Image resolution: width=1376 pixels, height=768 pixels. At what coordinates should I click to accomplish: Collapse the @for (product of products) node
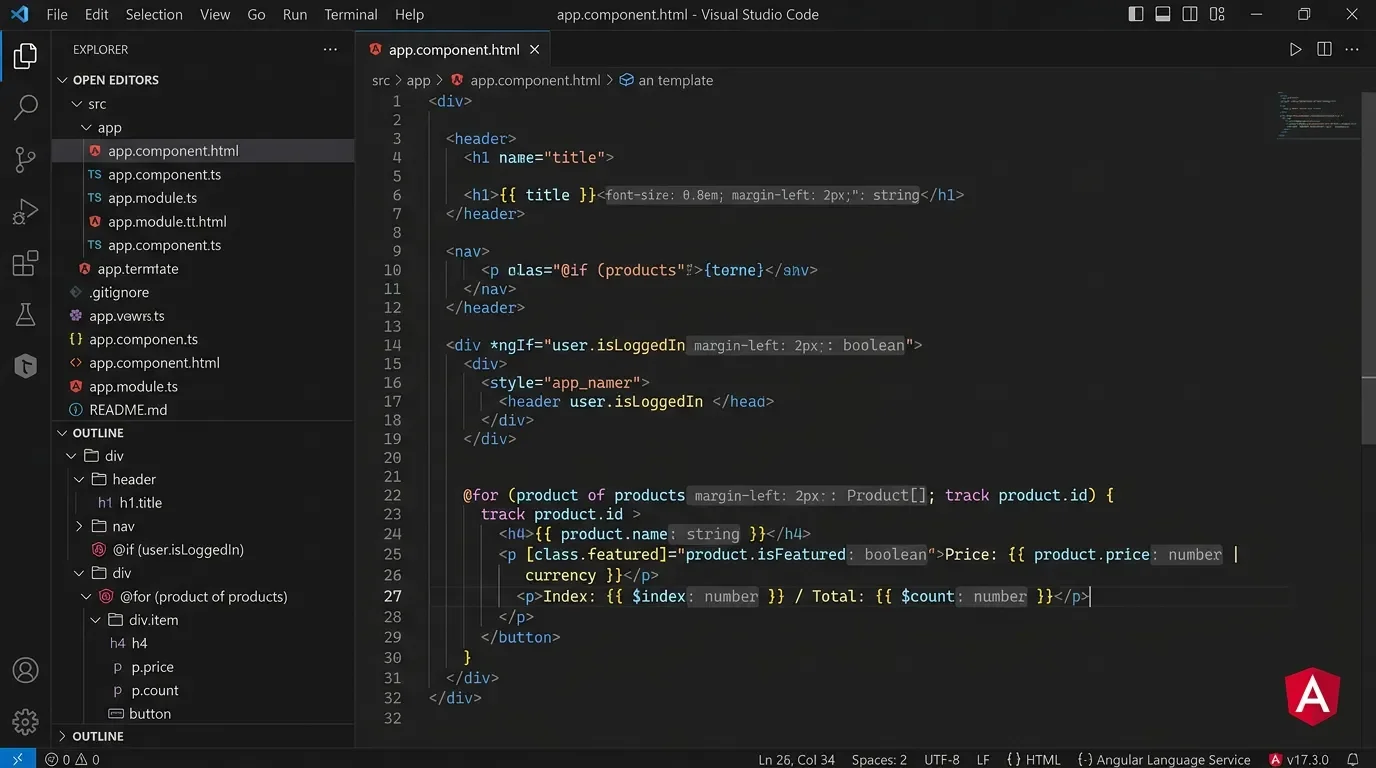(x=87, y=596)
